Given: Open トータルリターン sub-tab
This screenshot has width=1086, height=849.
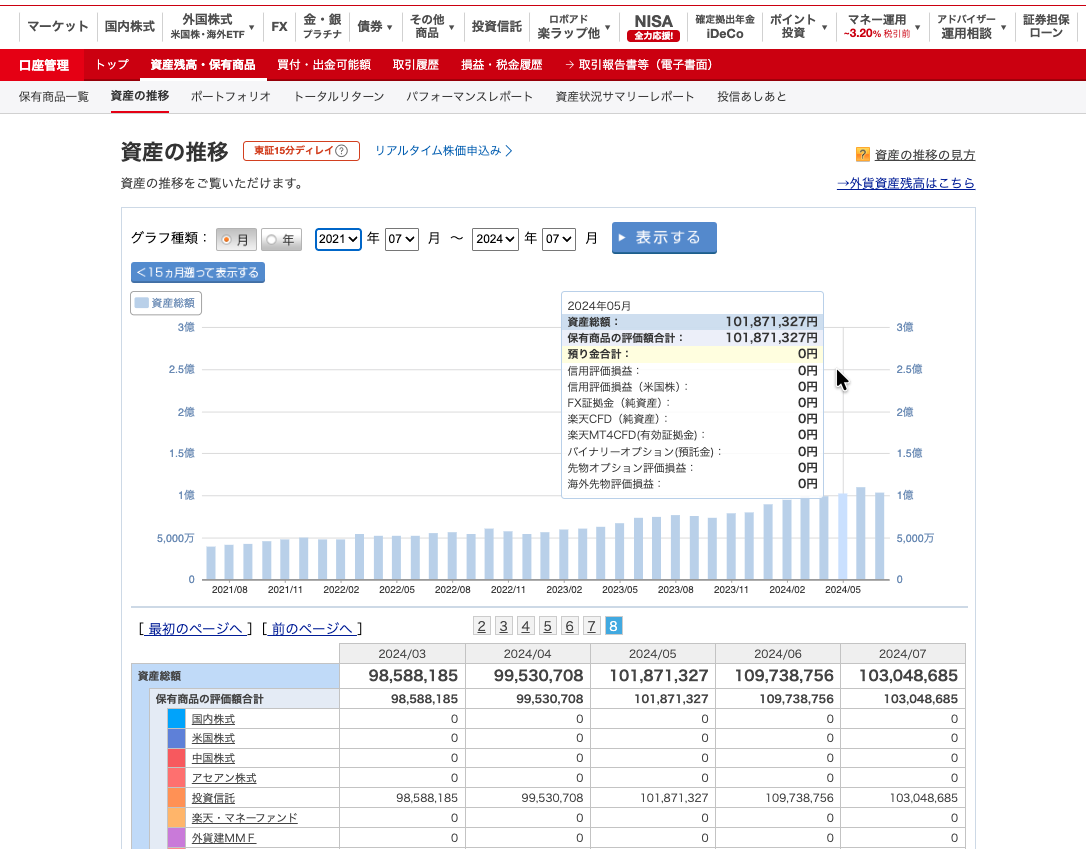Looking at the screenshot, I should [339, 97].
